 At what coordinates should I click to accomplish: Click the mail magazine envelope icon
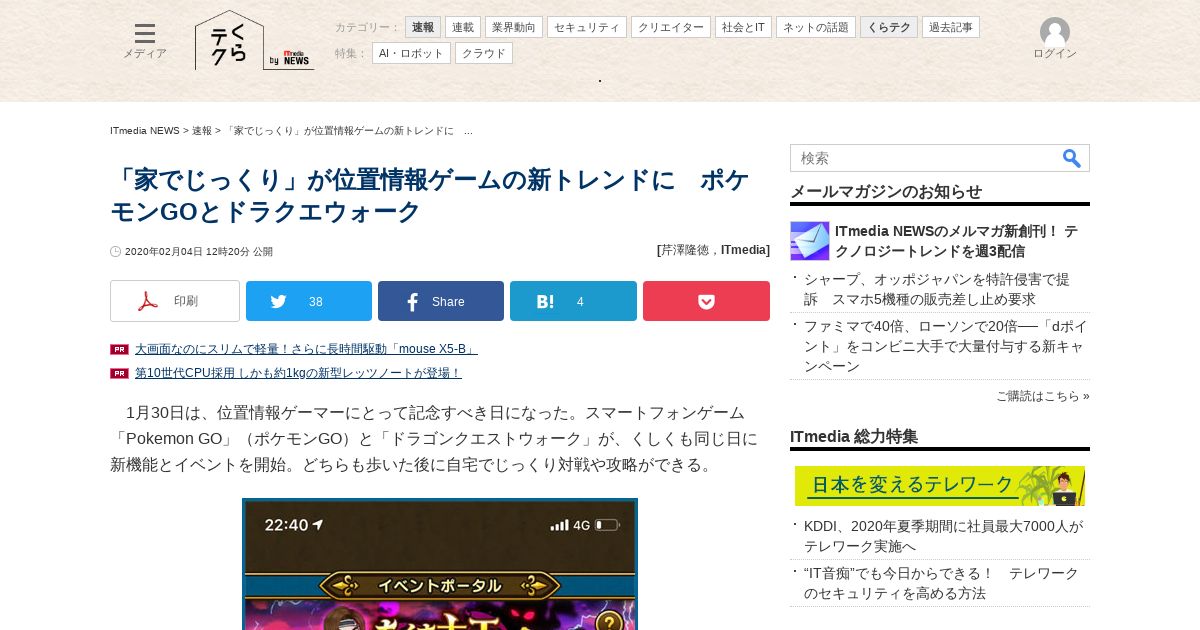pyautogui.click(x=810, y=241)
